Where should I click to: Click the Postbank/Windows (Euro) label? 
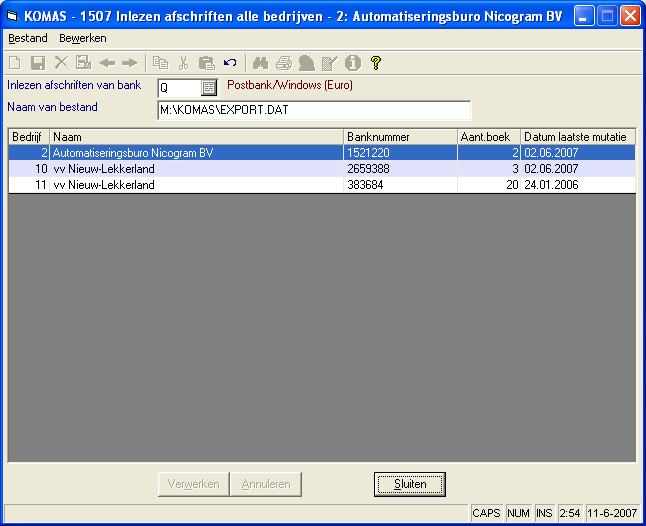click(290, 85)
